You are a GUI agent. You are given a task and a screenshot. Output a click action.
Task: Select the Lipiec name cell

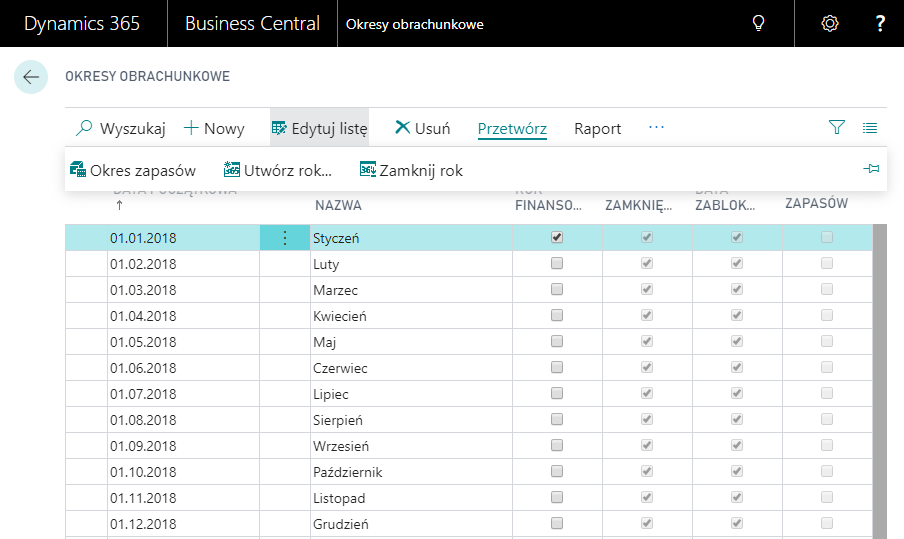pyautogui.click(x=411, y=394)
